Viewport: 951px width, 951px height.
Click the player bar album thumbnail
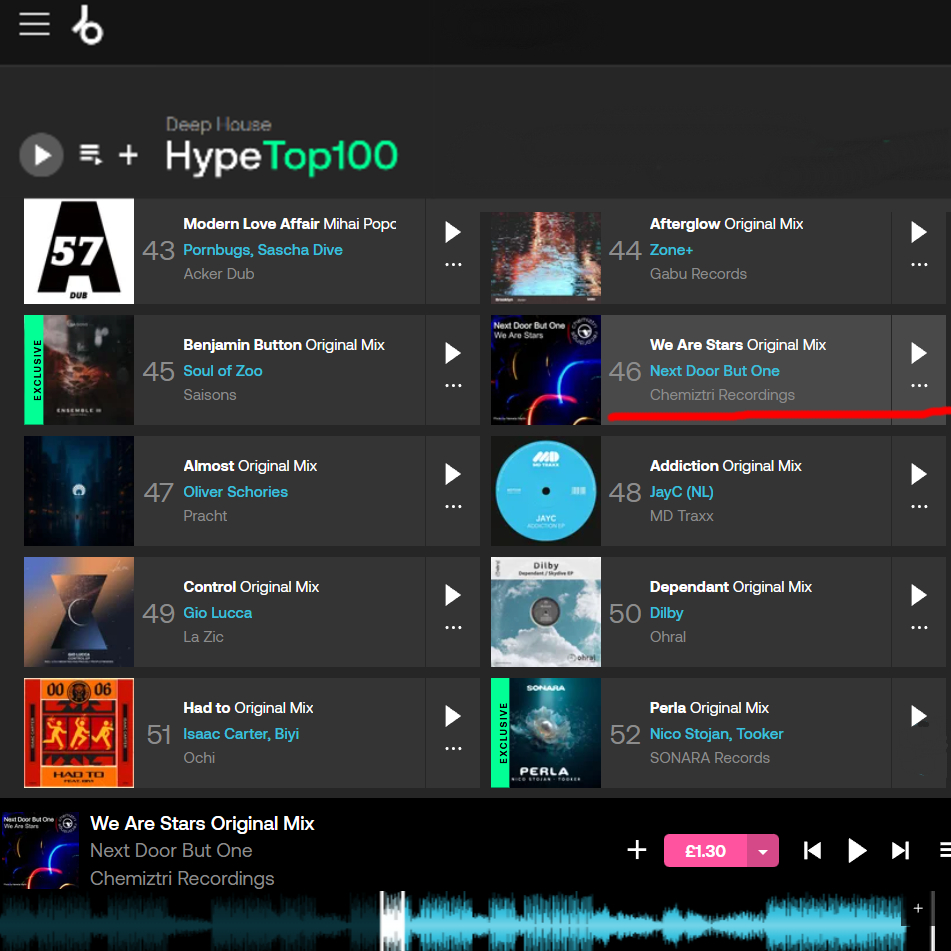(40, 851)
